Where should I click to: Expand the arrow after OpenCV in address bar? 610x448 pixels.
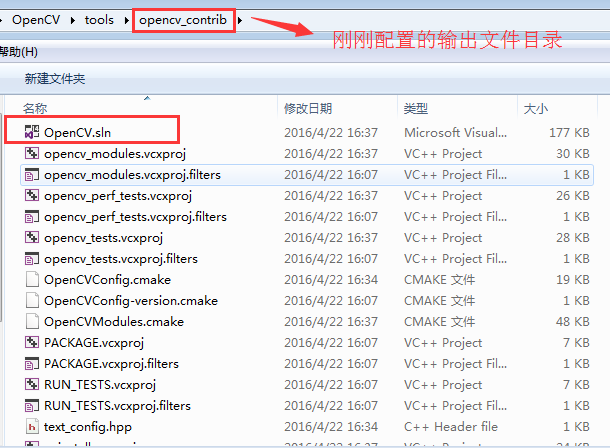[73, 20]
